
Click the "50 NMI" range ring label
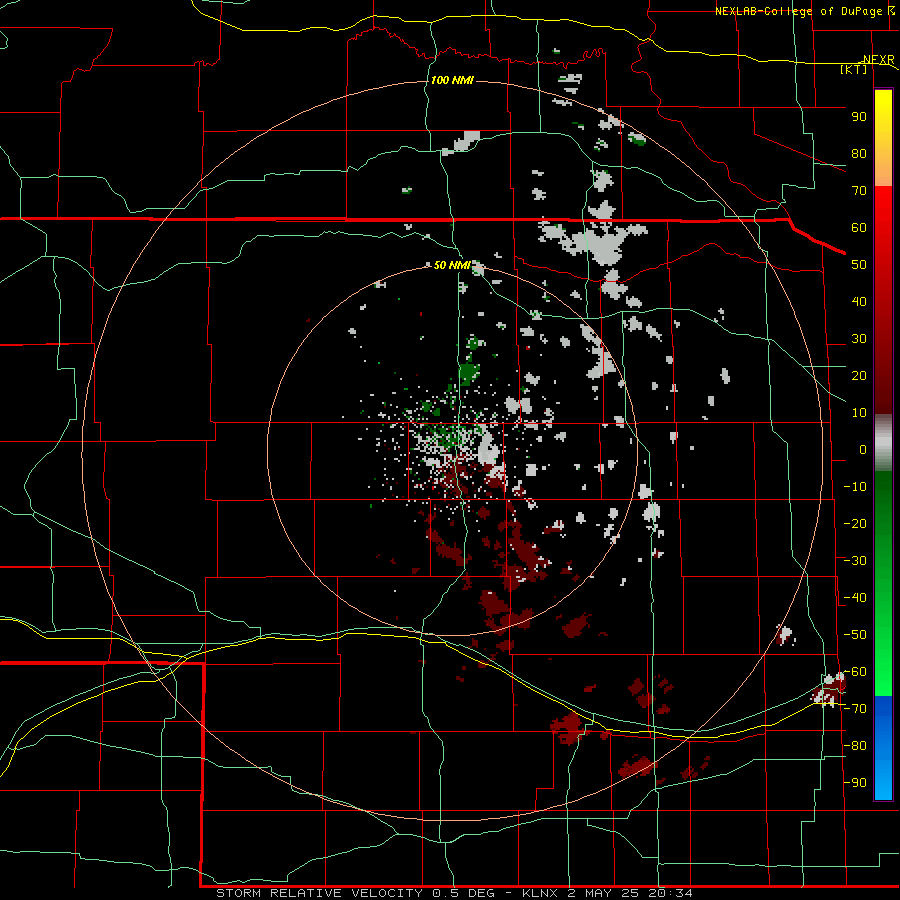pos(452,265)
